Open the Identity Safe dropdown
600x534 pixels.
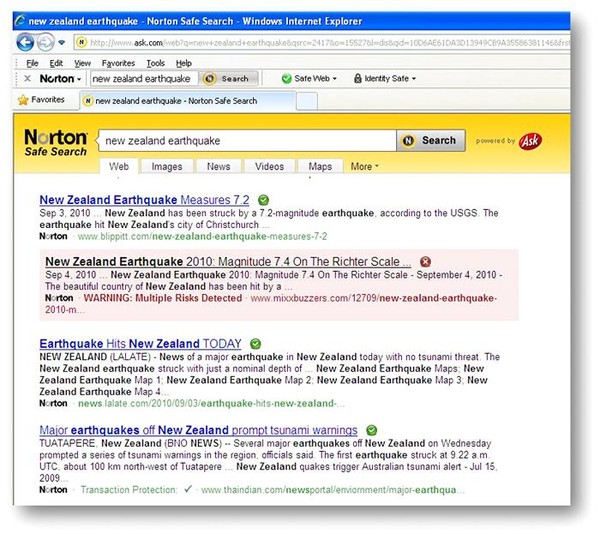coord(385,79)
